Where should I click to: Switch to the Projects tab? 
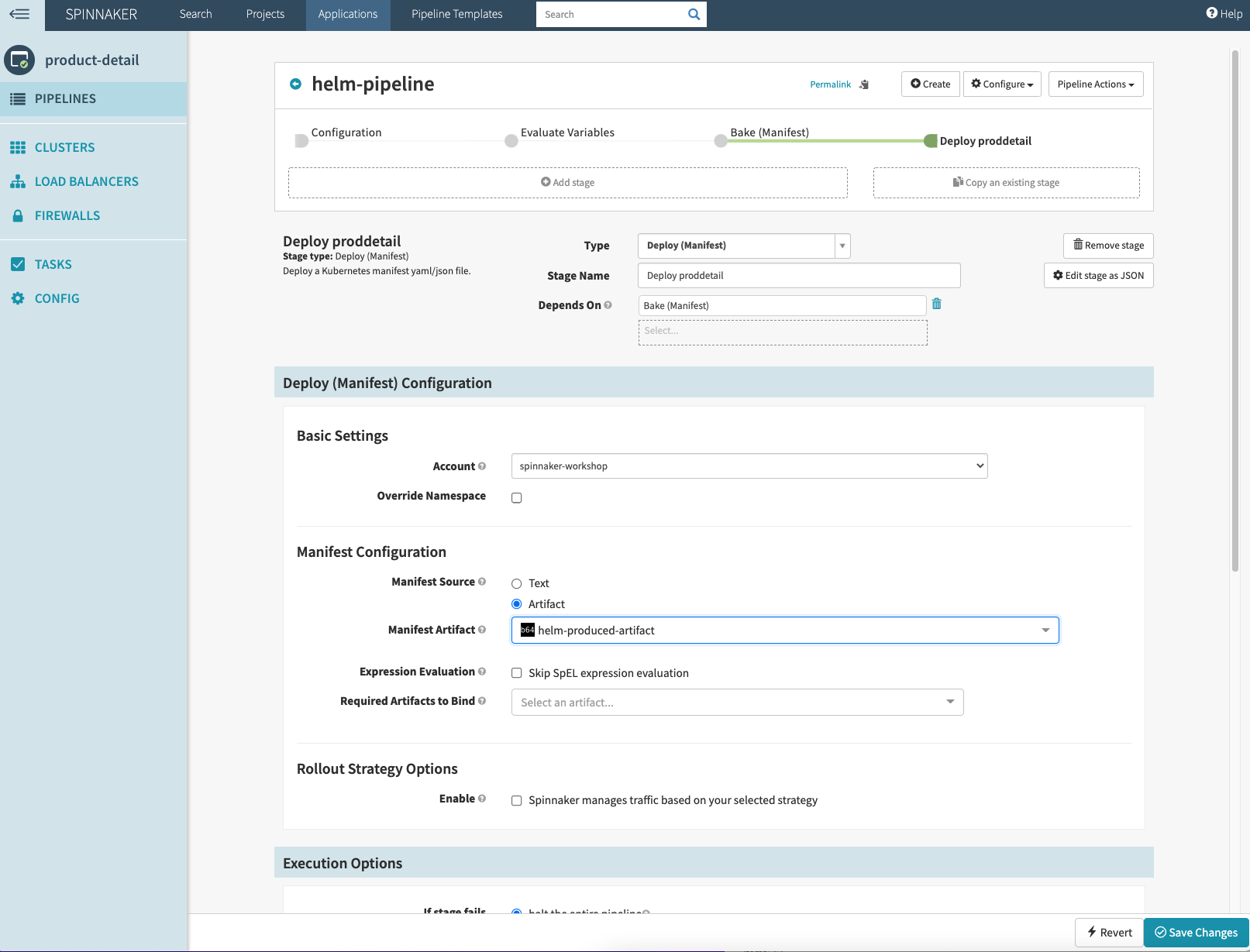[264, 14]
